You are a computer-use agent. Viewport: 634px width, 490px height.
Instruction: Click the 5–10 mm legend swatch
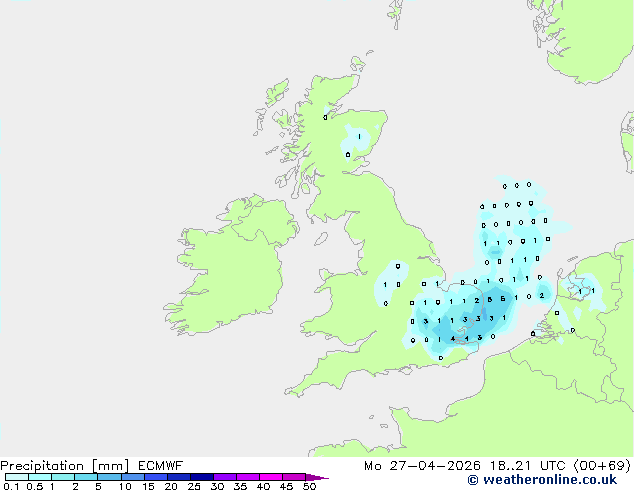pyautogui.click(x=109, y=477)
